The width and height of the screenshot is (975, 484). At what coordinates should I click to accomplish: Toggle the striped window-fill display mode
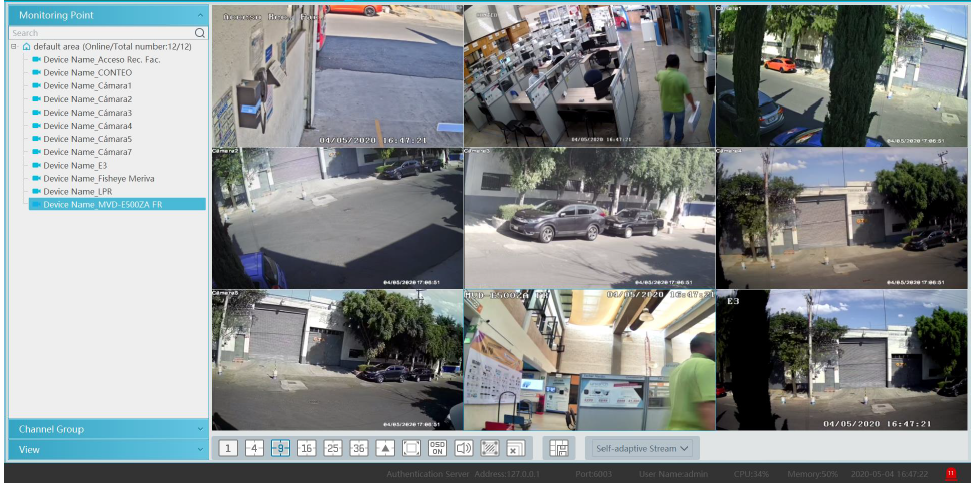489,448
